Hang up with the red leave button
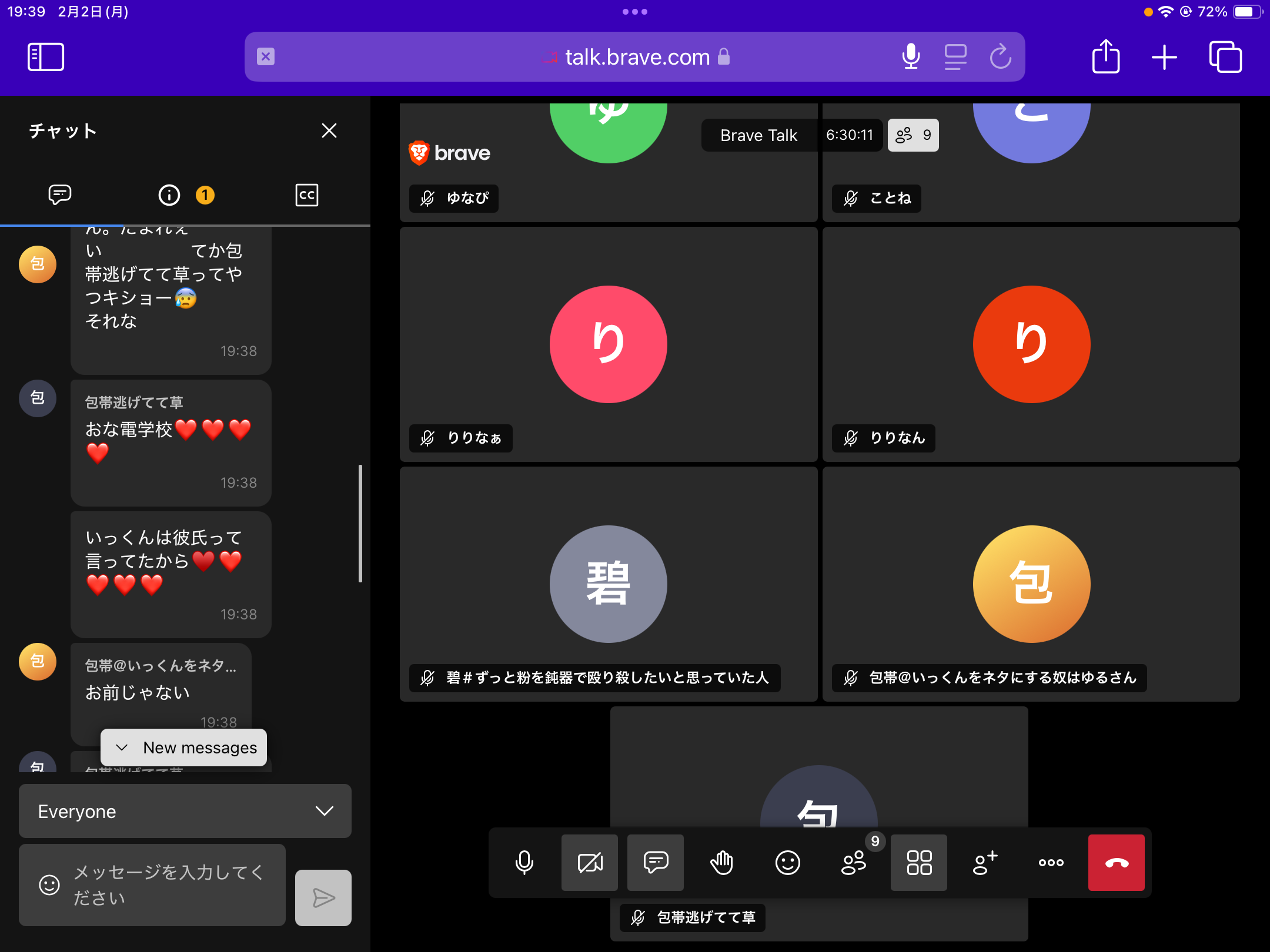Image resolution: width=1270 pixels, height=952 pixels. coord(1116,862)
